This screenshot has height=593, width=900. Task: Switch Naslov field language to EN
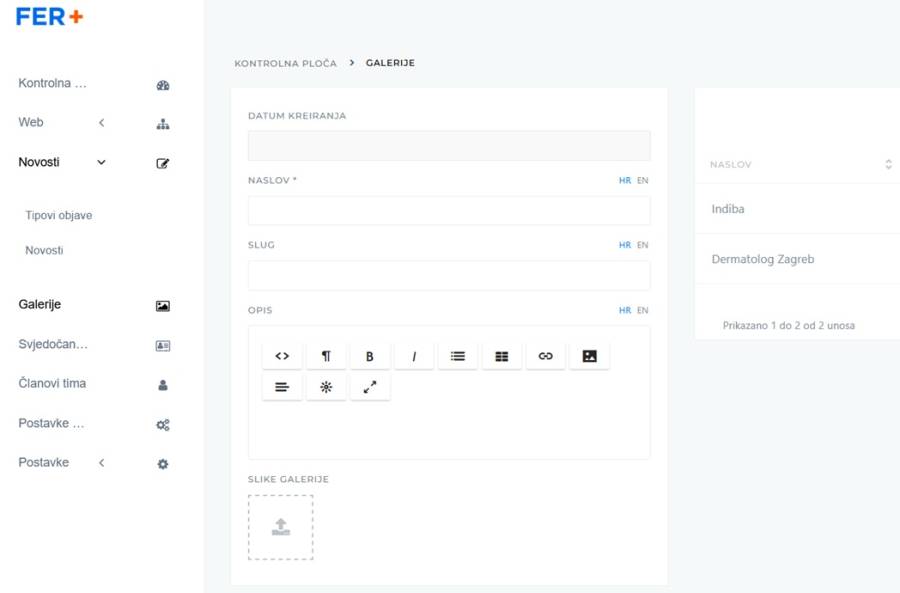(642, 180)
